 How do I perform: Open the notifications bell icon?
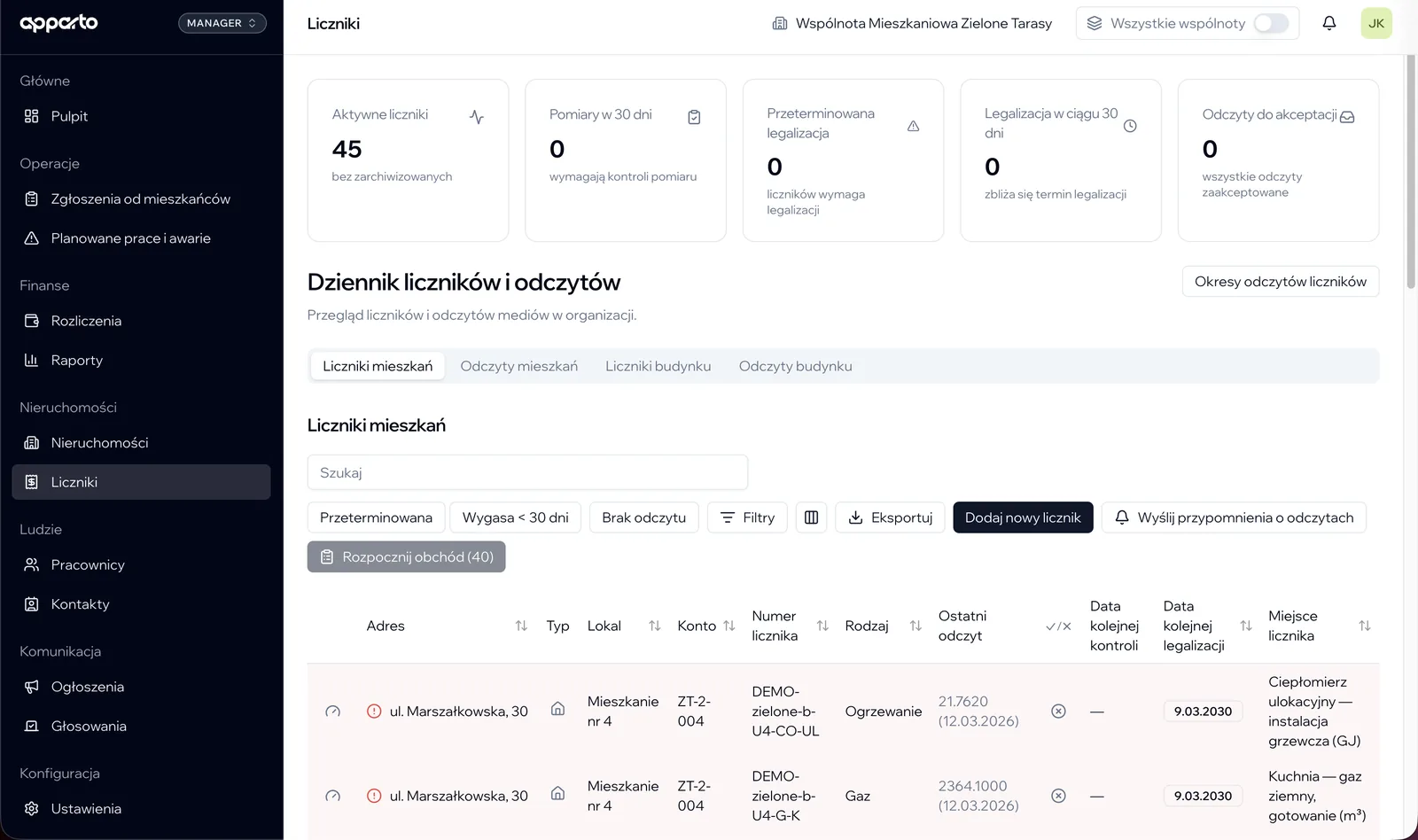(1328, 23)
